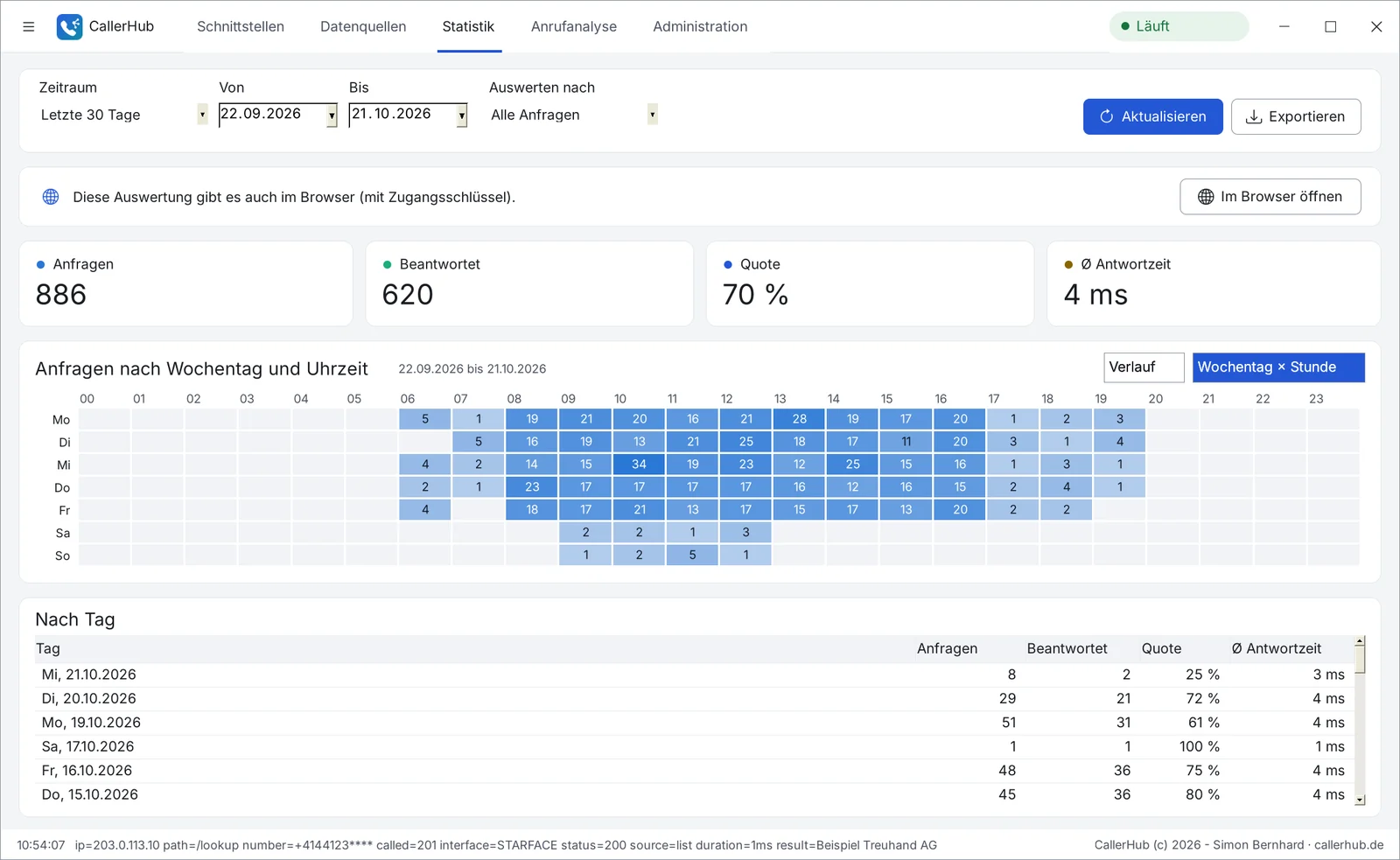Open the Administration tab
Image resolution: width=1400 pixels, height=860 pixels.
click(x=700, y=26)
